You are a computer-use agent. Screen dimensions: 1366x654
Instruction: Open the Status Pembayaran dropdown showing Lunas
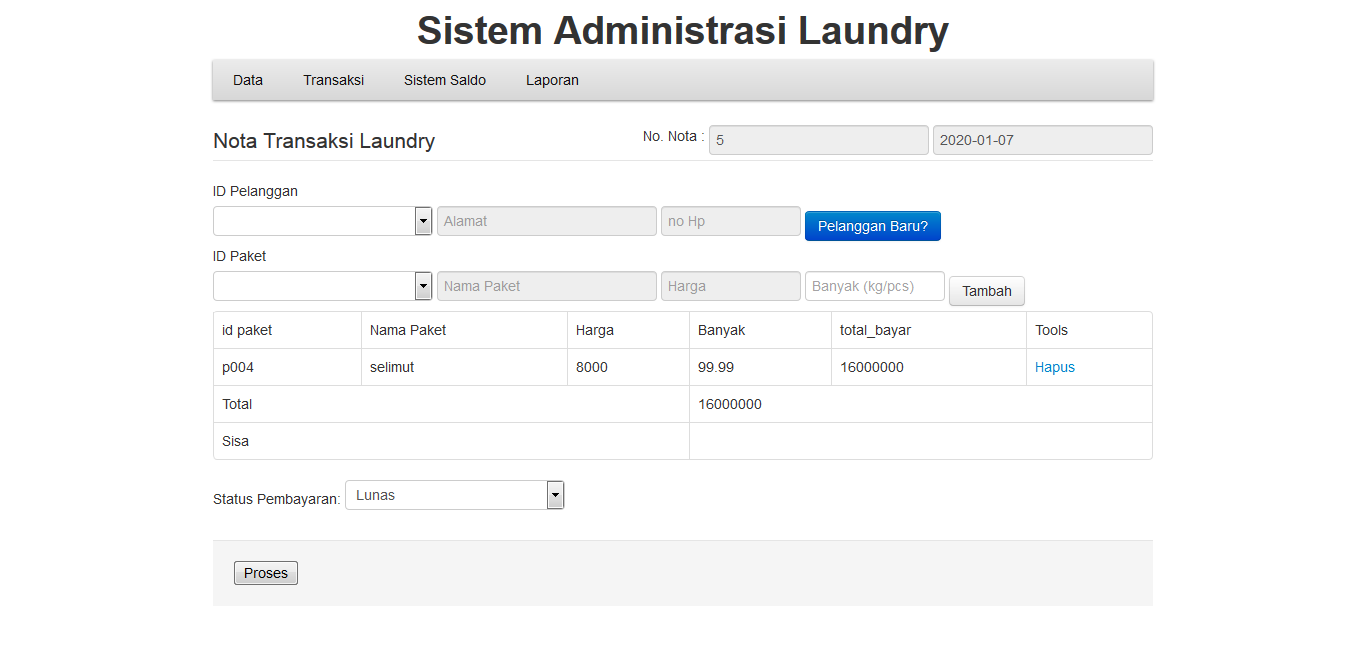[x=450, y=494]
